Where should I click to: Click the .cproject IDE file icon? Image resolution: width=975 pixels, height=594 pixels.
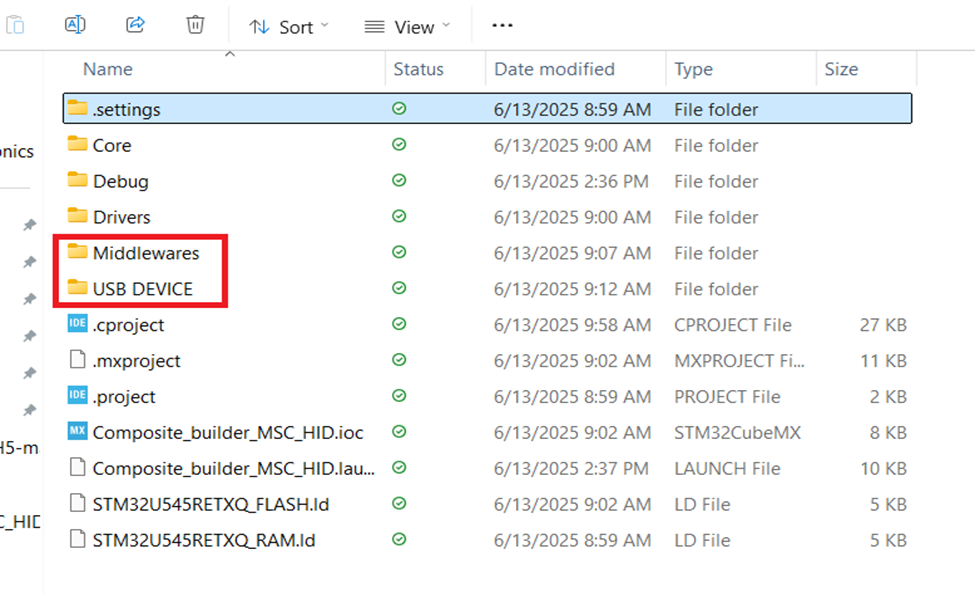pos(77,323)
